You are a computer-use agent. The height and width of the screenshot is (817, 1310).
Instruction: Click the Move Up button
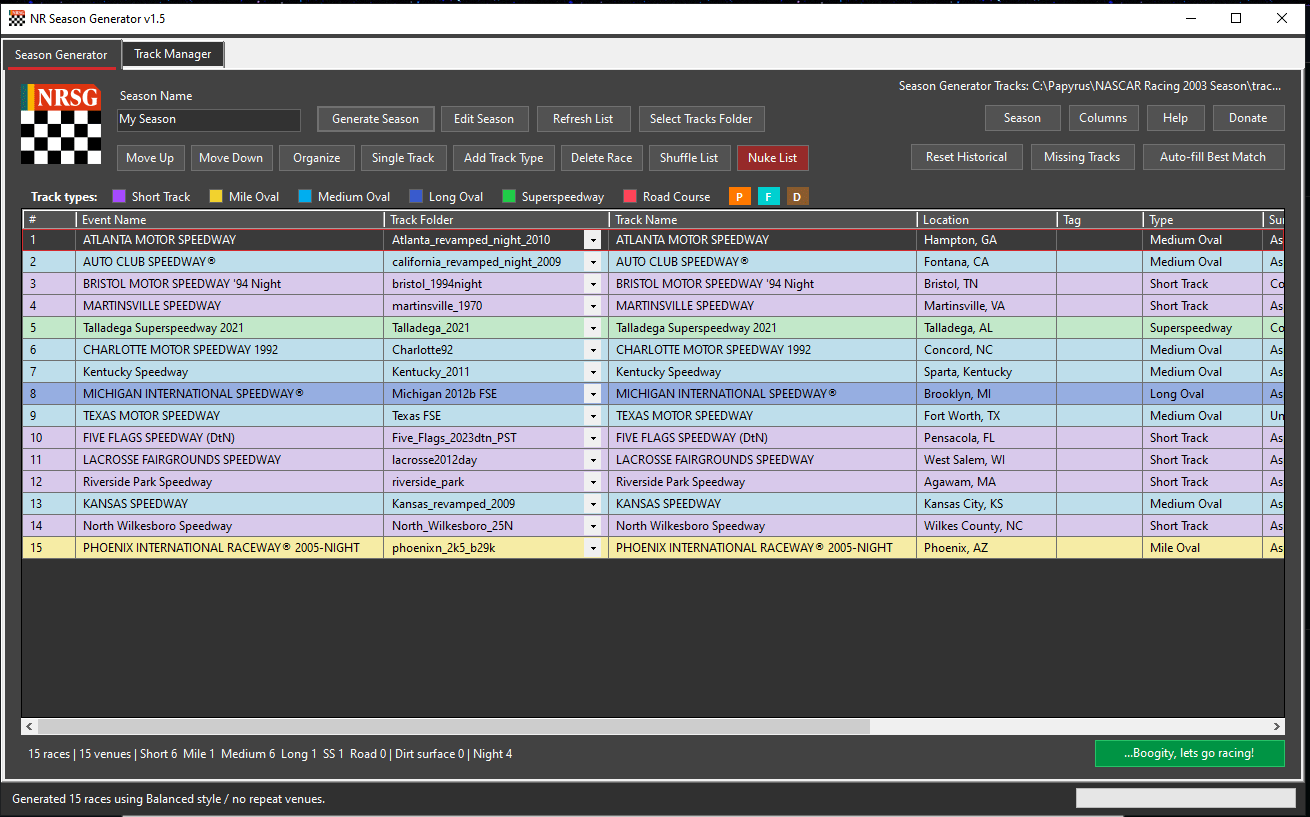point(150,158)
